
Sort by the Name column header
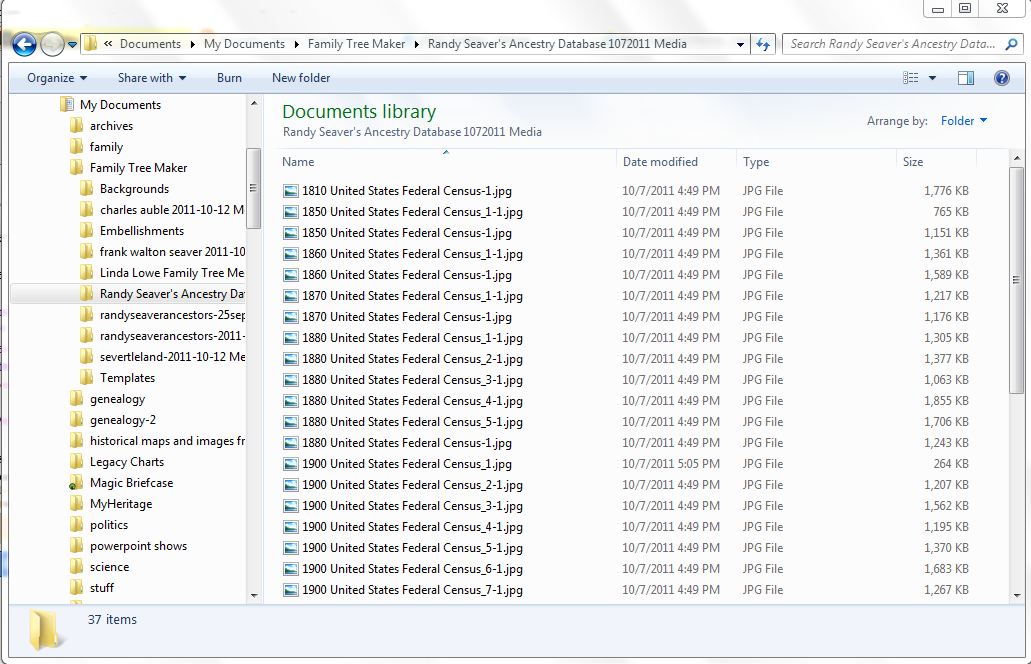(447, 162)
